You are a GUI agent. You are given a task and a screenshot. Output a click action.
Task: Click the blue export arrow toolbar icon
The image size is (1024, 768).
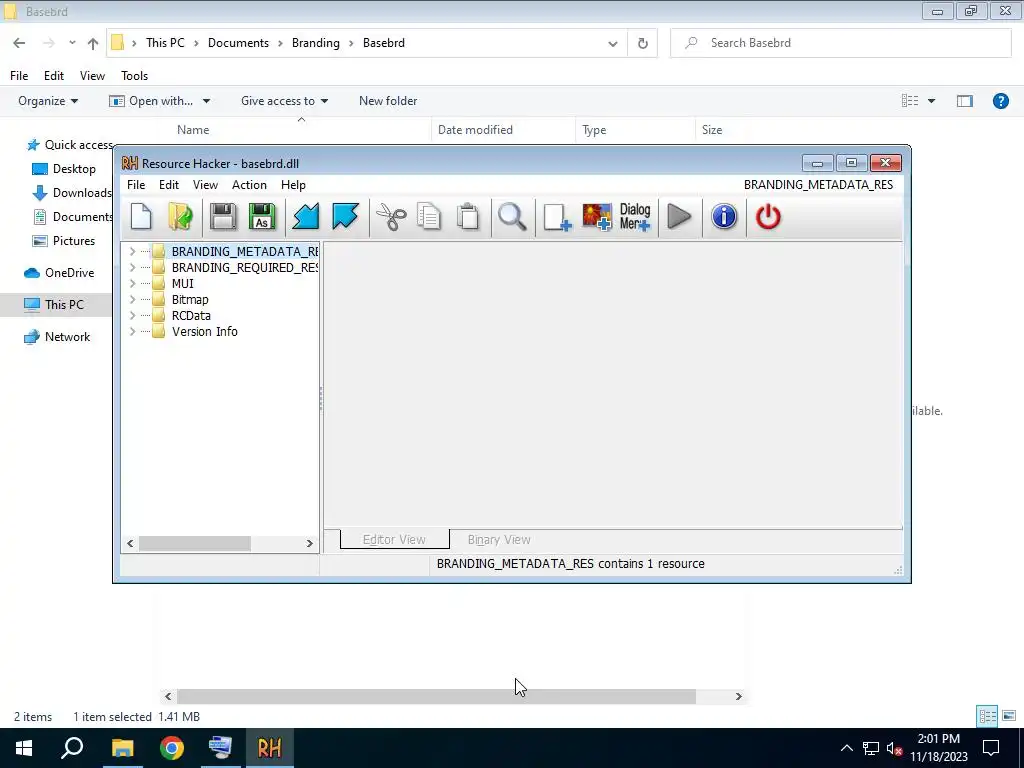coord(345,217)
